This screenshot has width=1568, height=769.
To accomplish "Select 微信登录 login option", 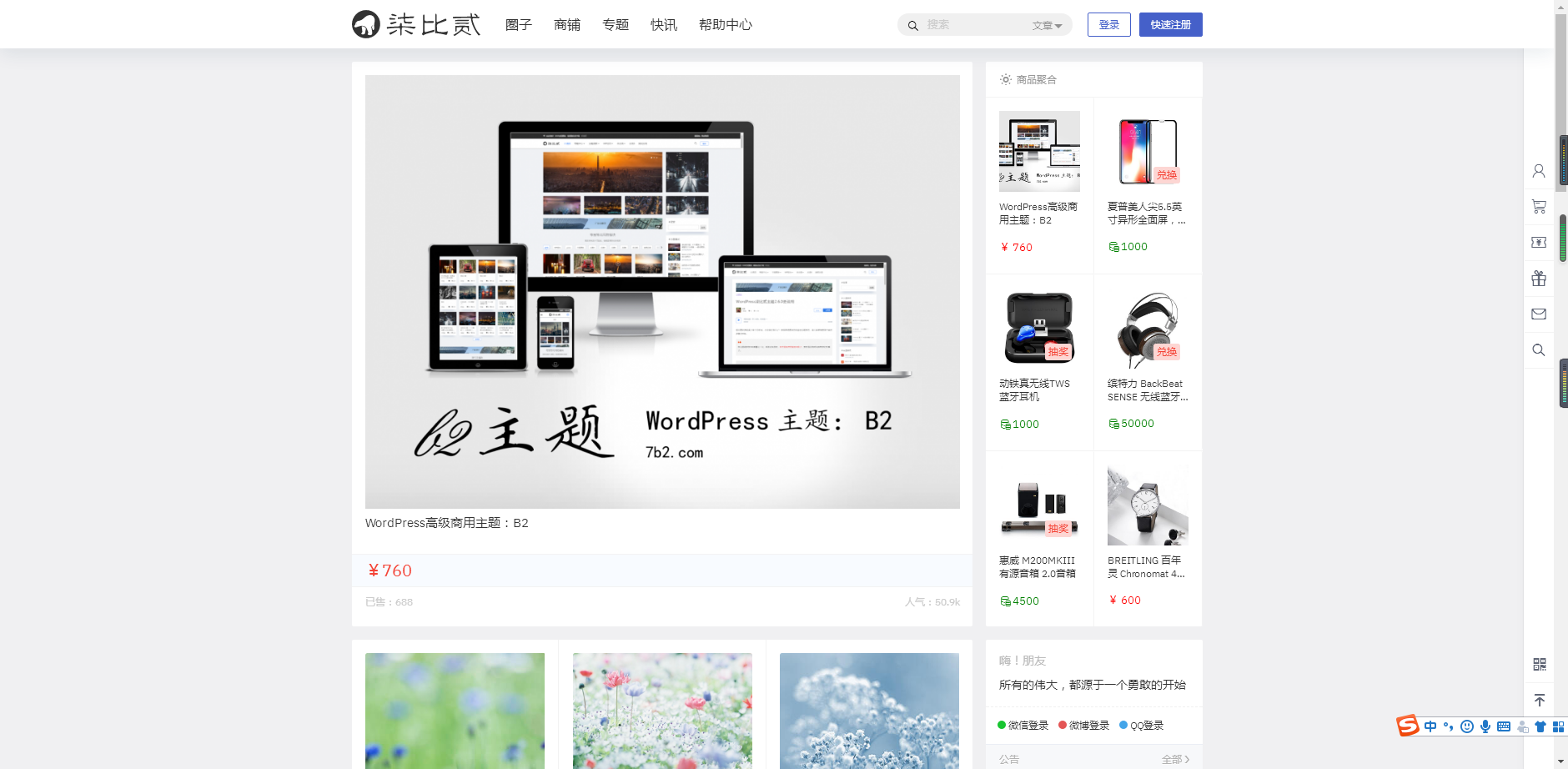I will pos(1023,726).
